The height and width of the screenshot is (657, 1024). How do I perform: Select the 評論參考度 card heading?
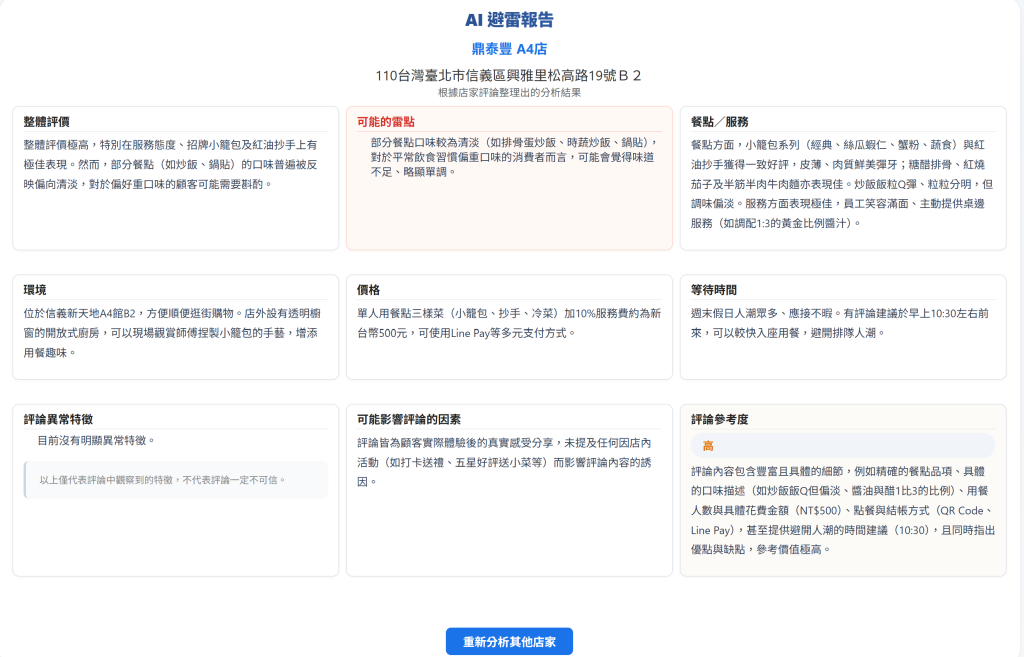(x=720, y=419)
